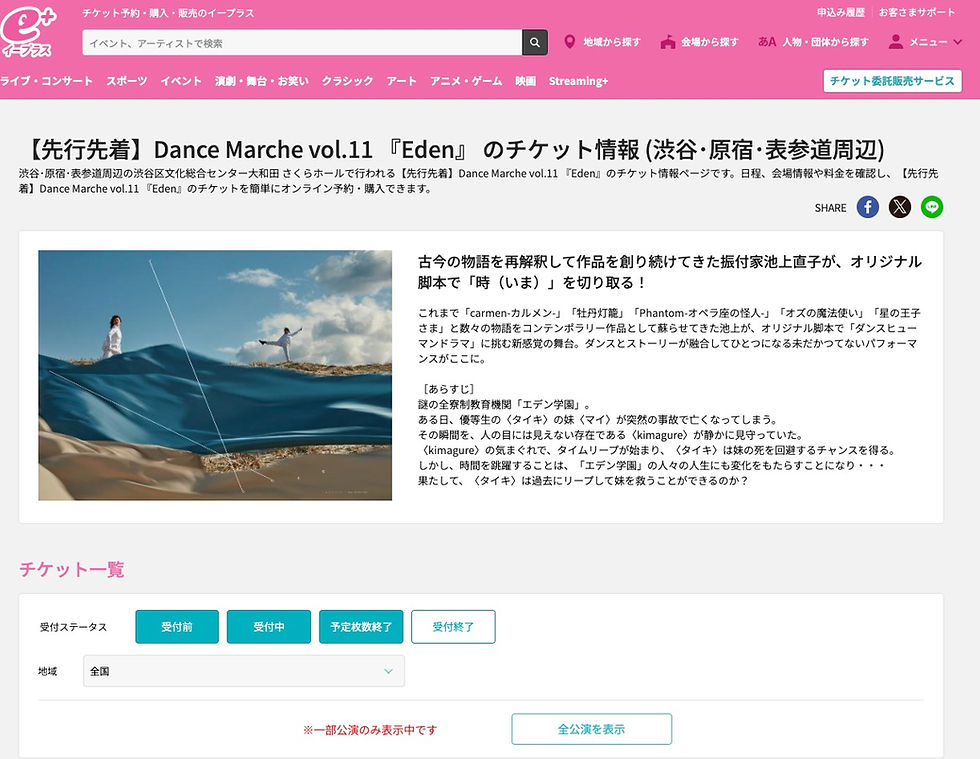Share the page on X
Screen dimensions: 980x759
(900, 207)
